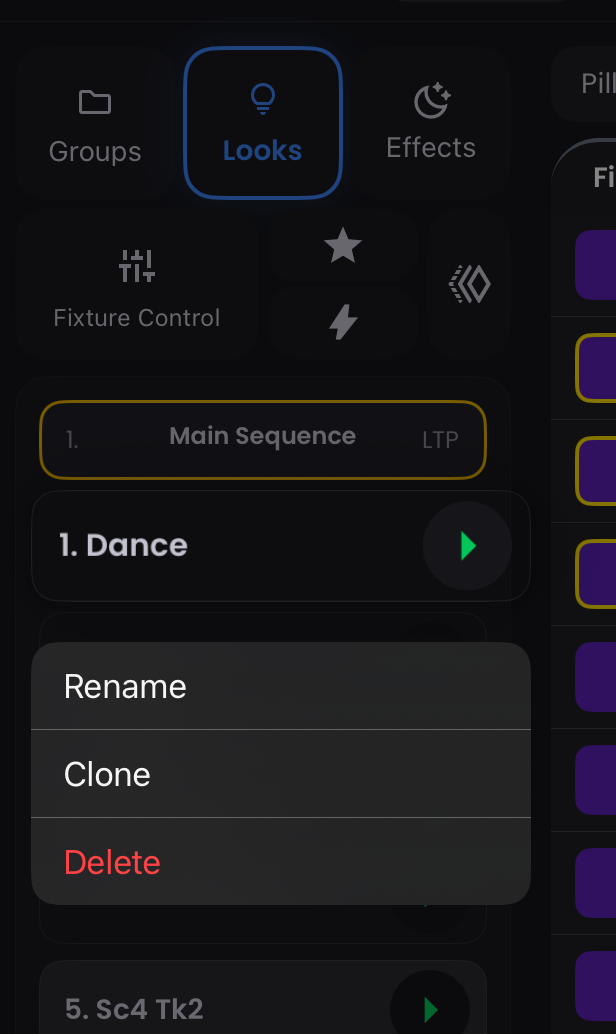The height and width of the screenshot is (1034, 616).
Task: Click the lightning bolt icon
Action: pos(343,322)
